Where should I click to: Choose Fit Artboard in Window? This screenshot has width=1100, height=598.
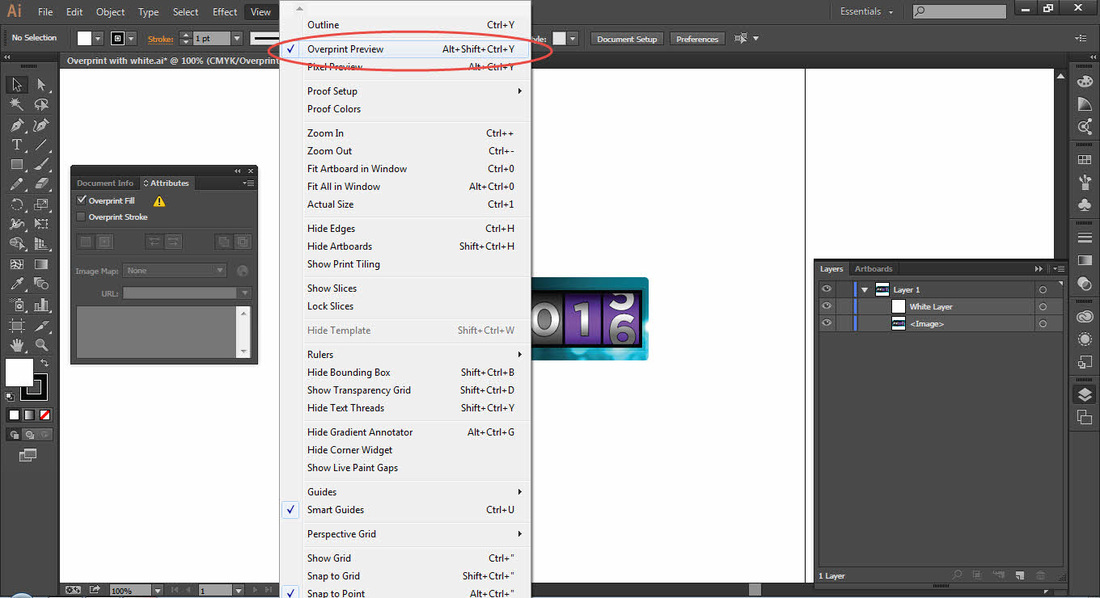(405, 168)
